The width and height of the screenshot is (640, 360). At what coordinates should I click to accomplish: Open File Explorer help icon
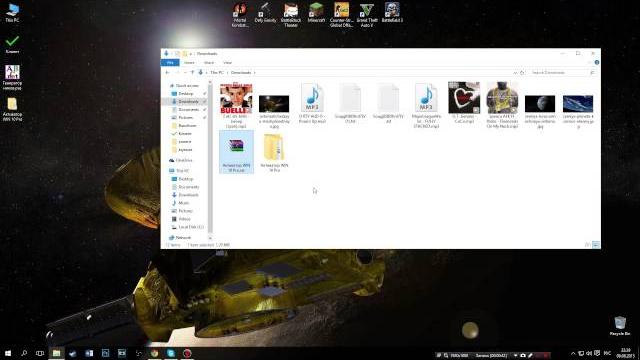point(597,62)
